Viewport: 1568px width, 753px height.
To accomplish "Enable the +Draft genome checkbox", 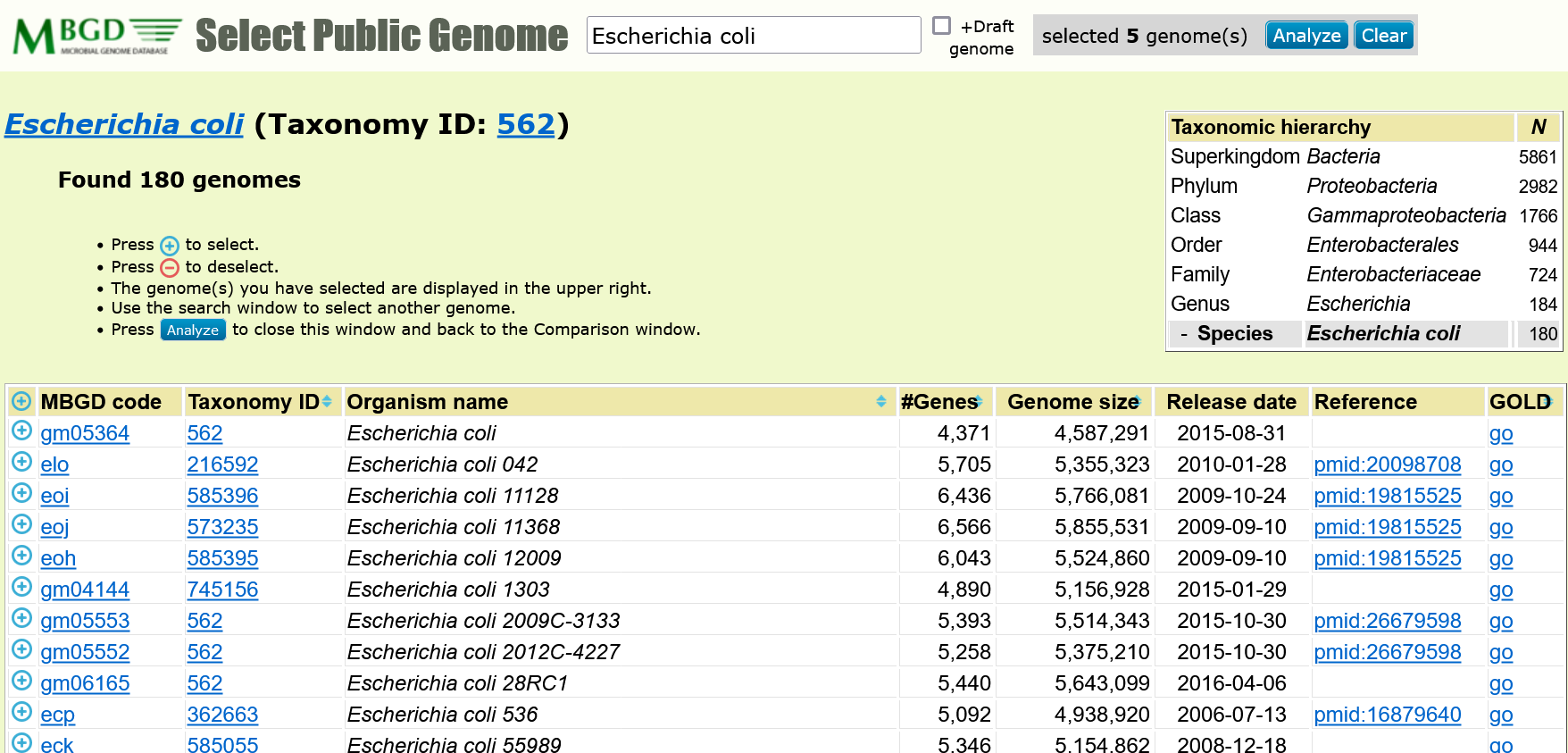I will (941, 26).
